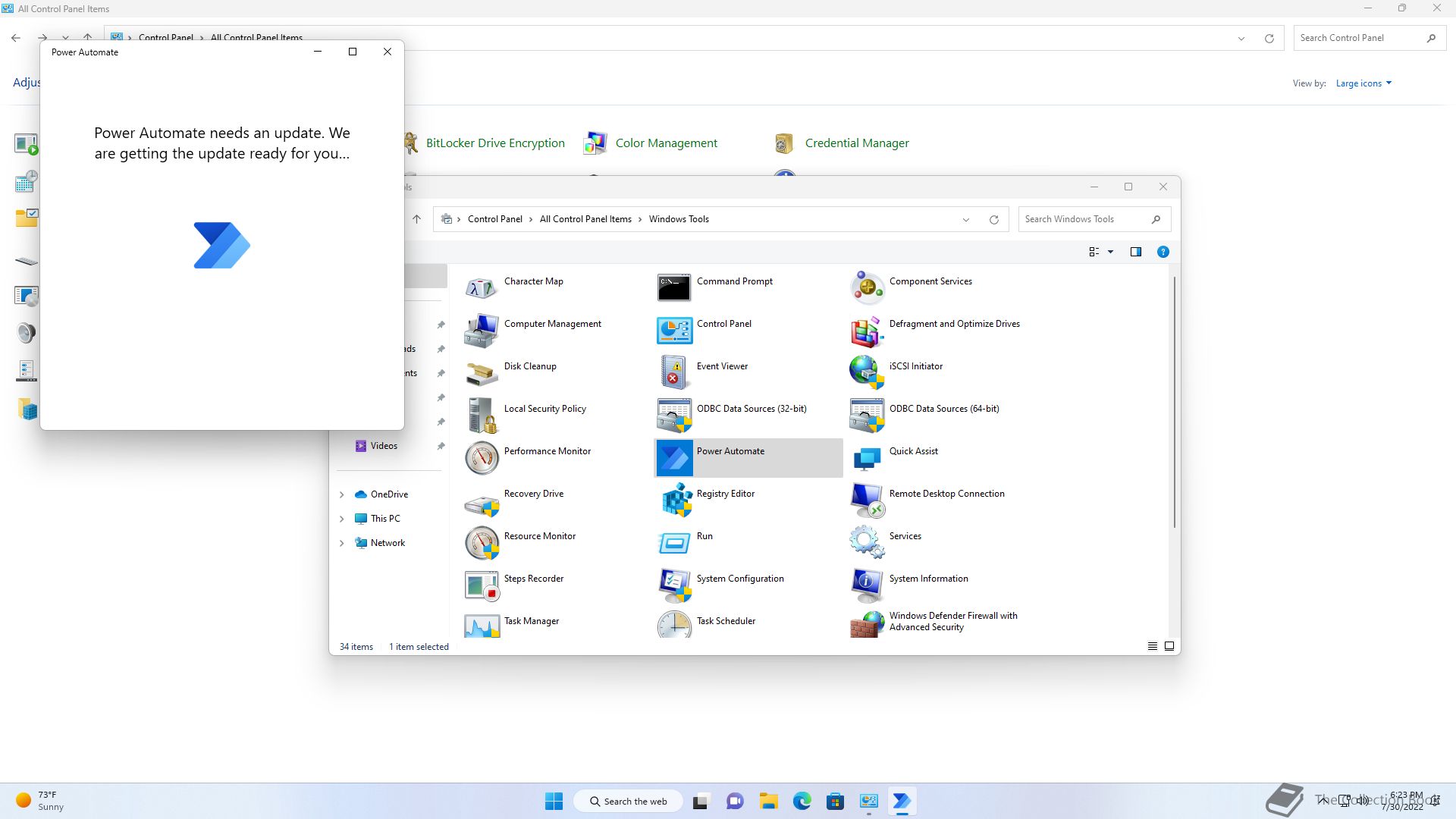
Task: Select Power Automate in Windows Tools list
Action: [x=748, y=458]
